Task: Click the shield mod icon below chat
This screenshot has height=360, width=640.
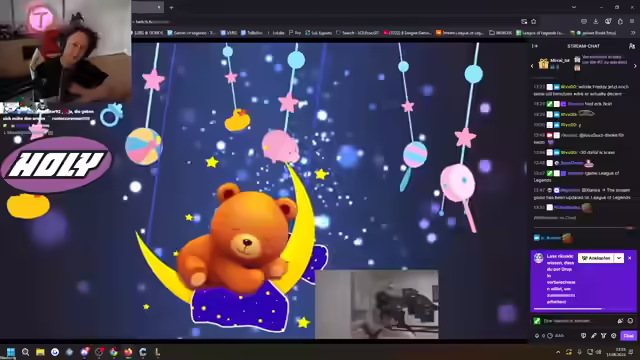Action: point(583,336)
